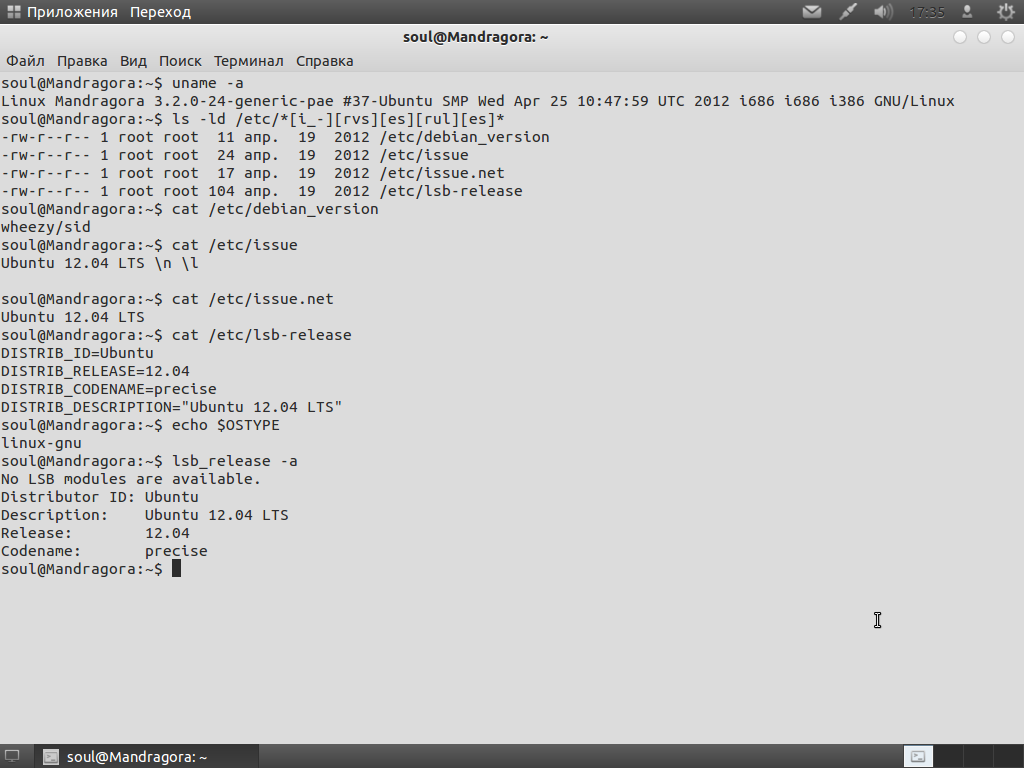Screen dimensions: 1024x768
Task: Click the DISTRIB_ID=Ubuntu line
Action: pos(77,353)
